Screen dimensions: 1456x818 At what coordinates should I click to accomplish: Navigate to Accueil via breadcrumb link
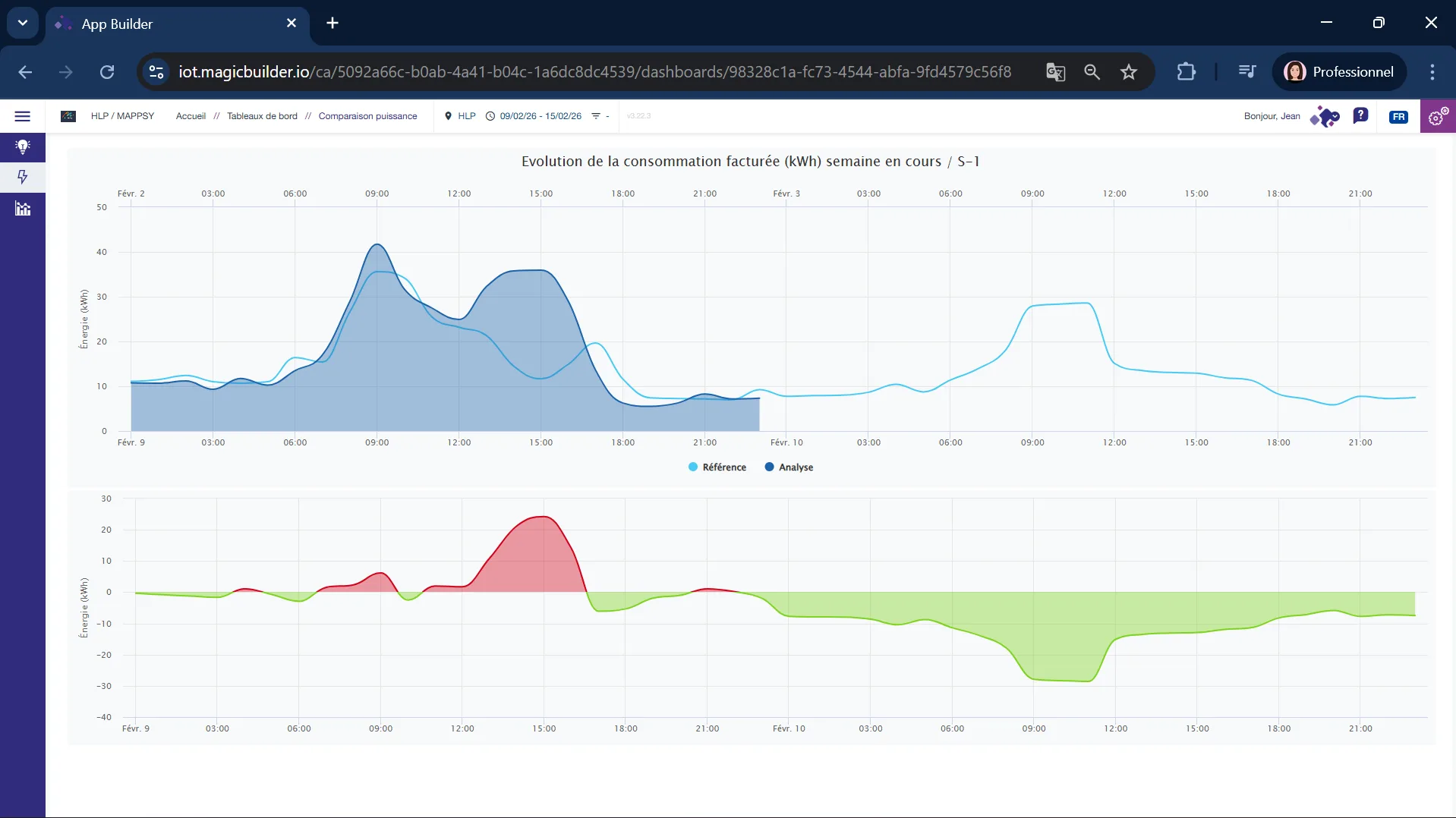tap(191, 115)
